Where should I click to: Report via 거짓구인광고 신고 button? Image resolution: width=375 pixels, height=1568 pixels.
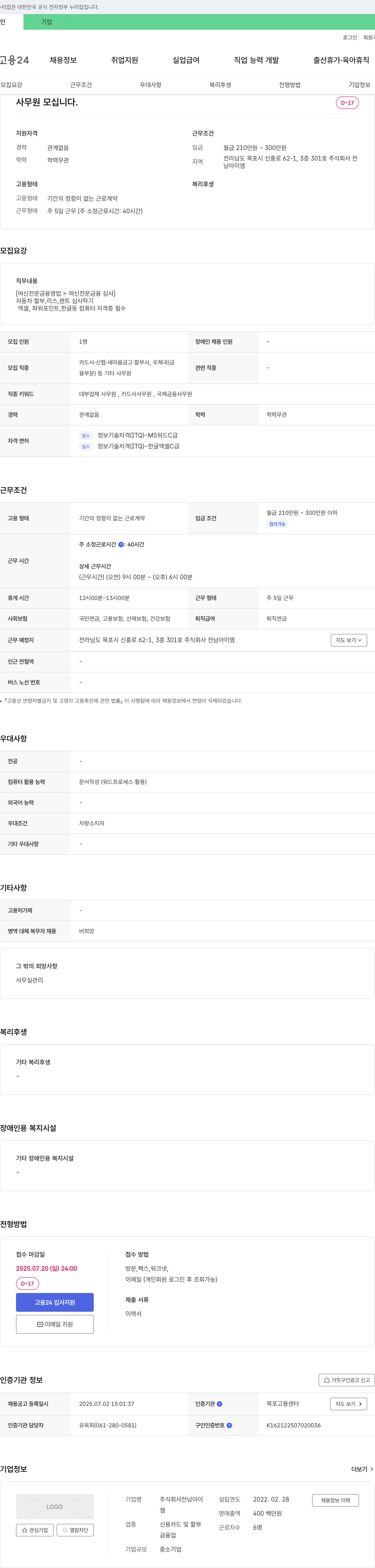click(346, 1380)
